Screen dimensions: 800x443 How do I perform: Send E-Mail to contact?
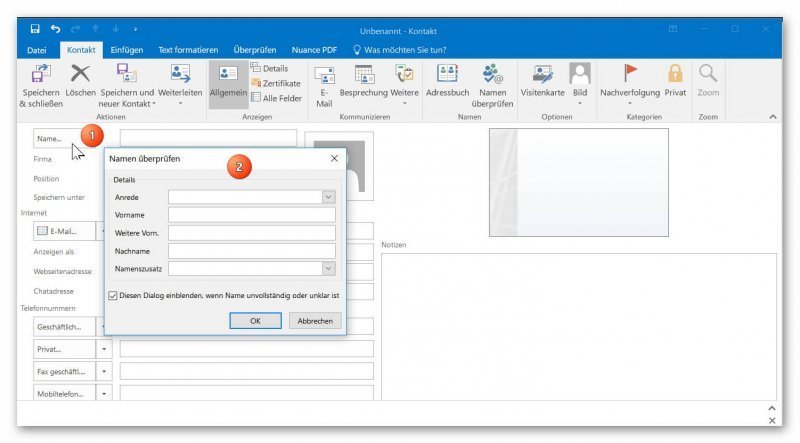pyautogui.click(x=324, y=86)
